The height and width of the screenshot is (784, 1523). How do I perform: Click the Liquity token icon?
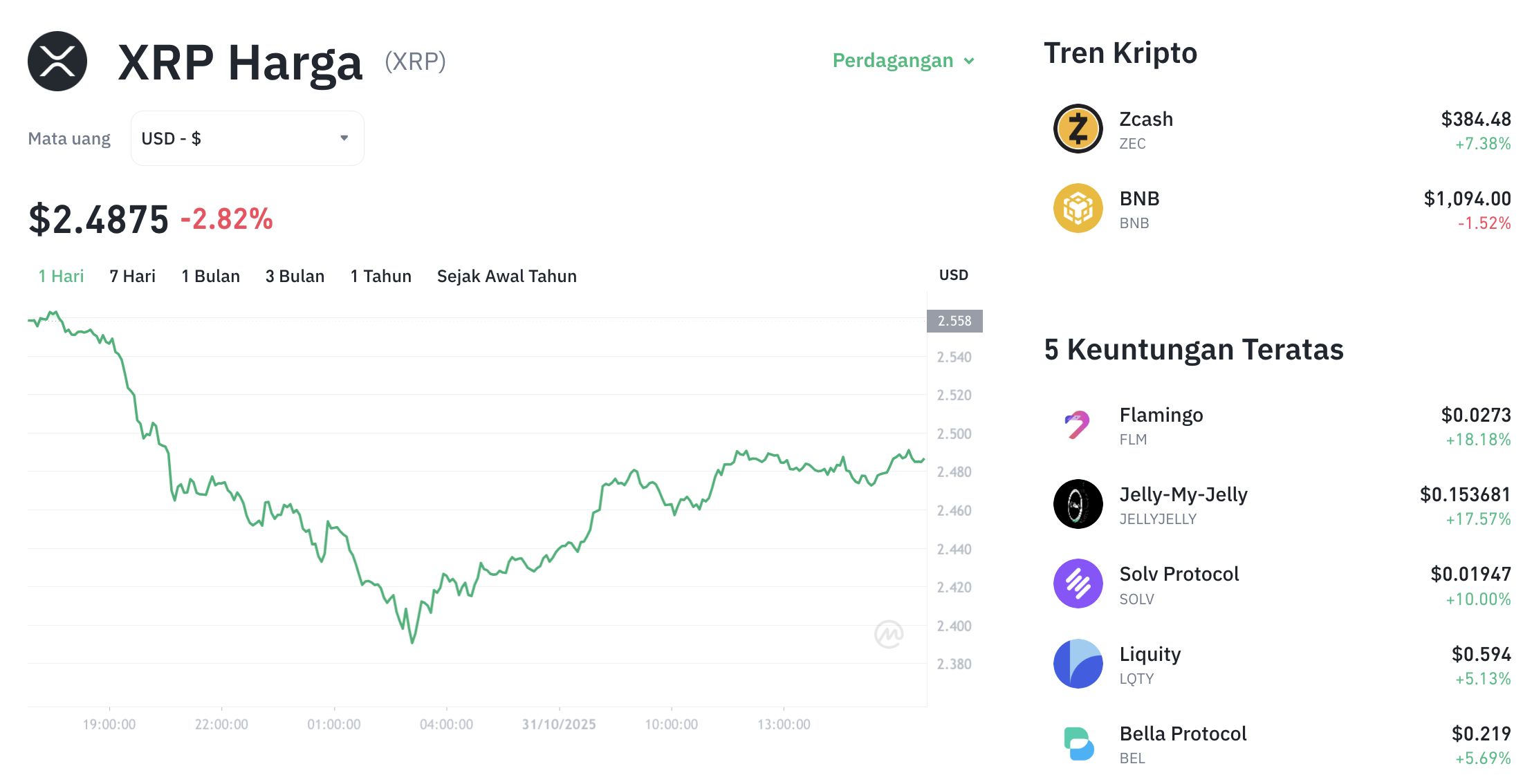coord(1077,664)
